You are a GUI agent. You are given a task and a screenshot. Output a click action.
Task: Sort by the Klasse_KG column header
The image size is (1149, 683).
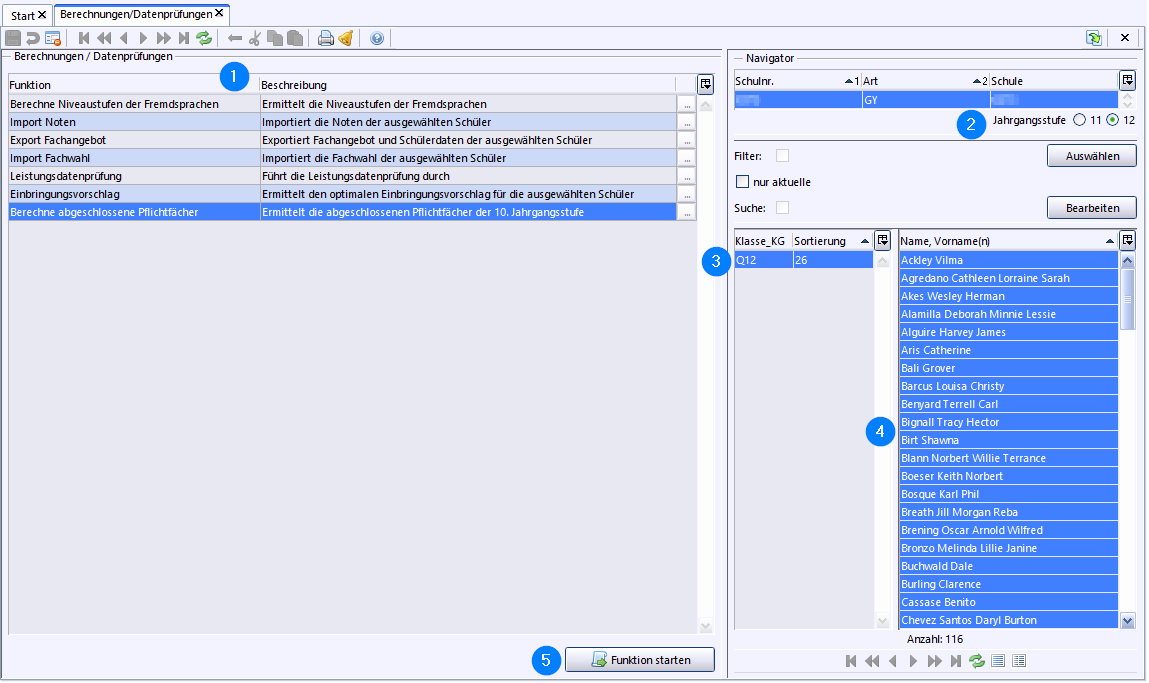pyautogui.click(x=763, y=241)
